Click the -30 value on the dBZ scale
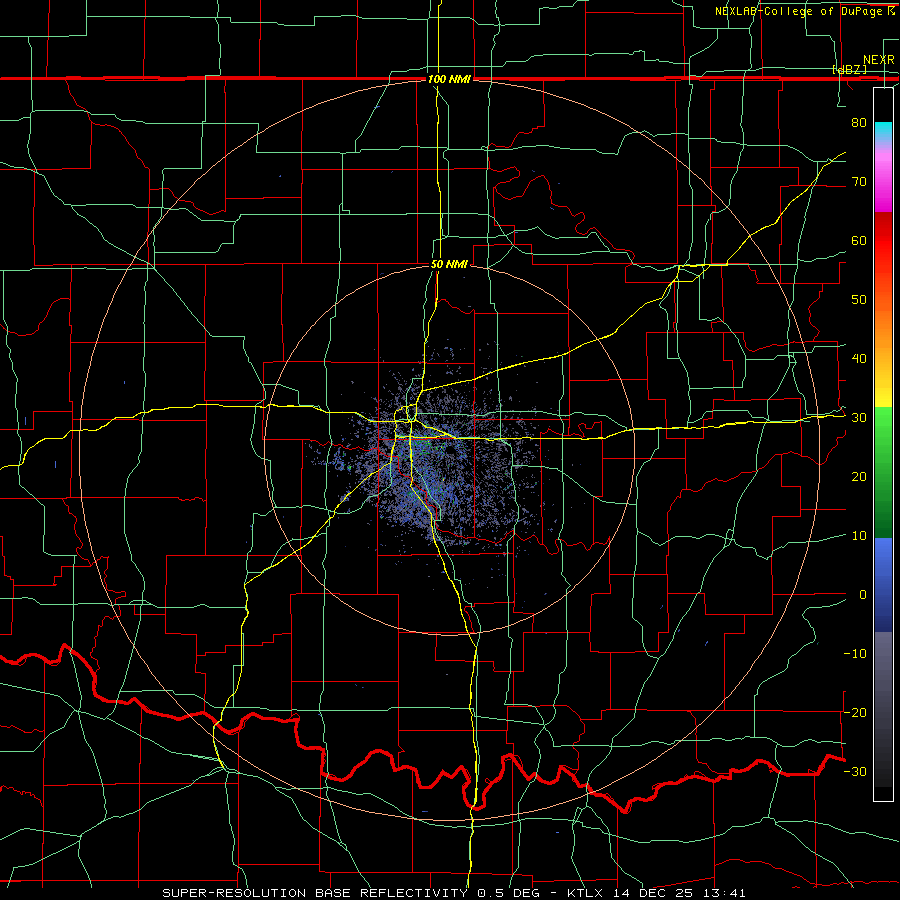 coord(855,772)
